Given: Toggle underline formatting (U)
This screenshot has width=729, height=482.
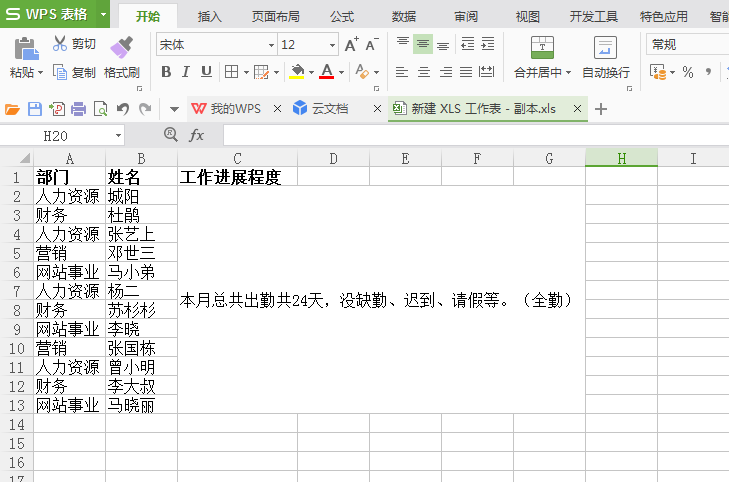Looking at the screenshot, I should [x=206, y=72].
